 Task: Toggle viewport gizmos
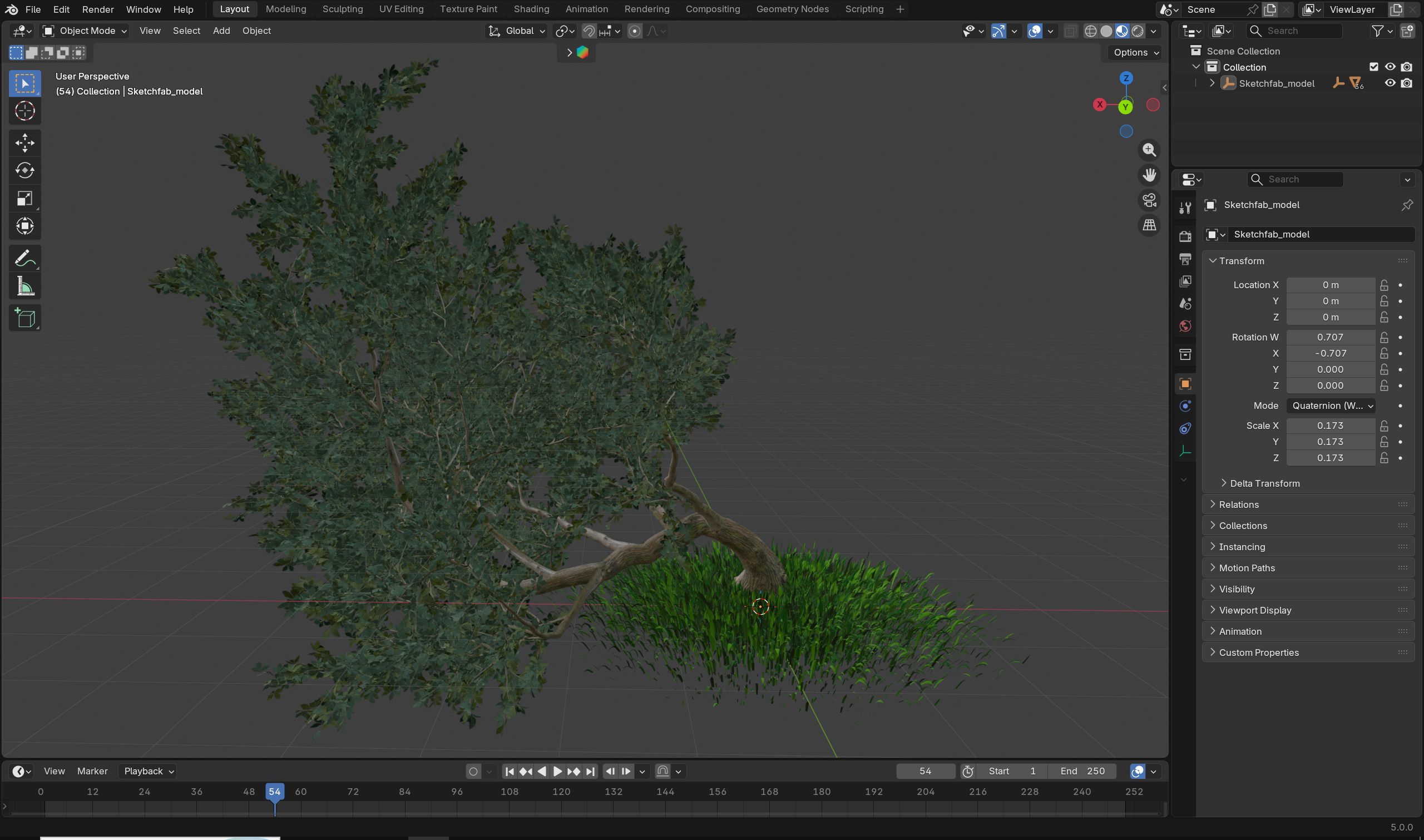click(998, 31)
